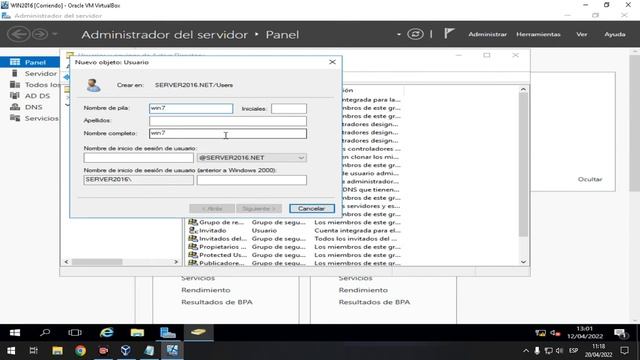Image resolution: width=640 pixels, height=360 pixels.
Task: Select Panel in the sidebar
Action: (30, 62)
